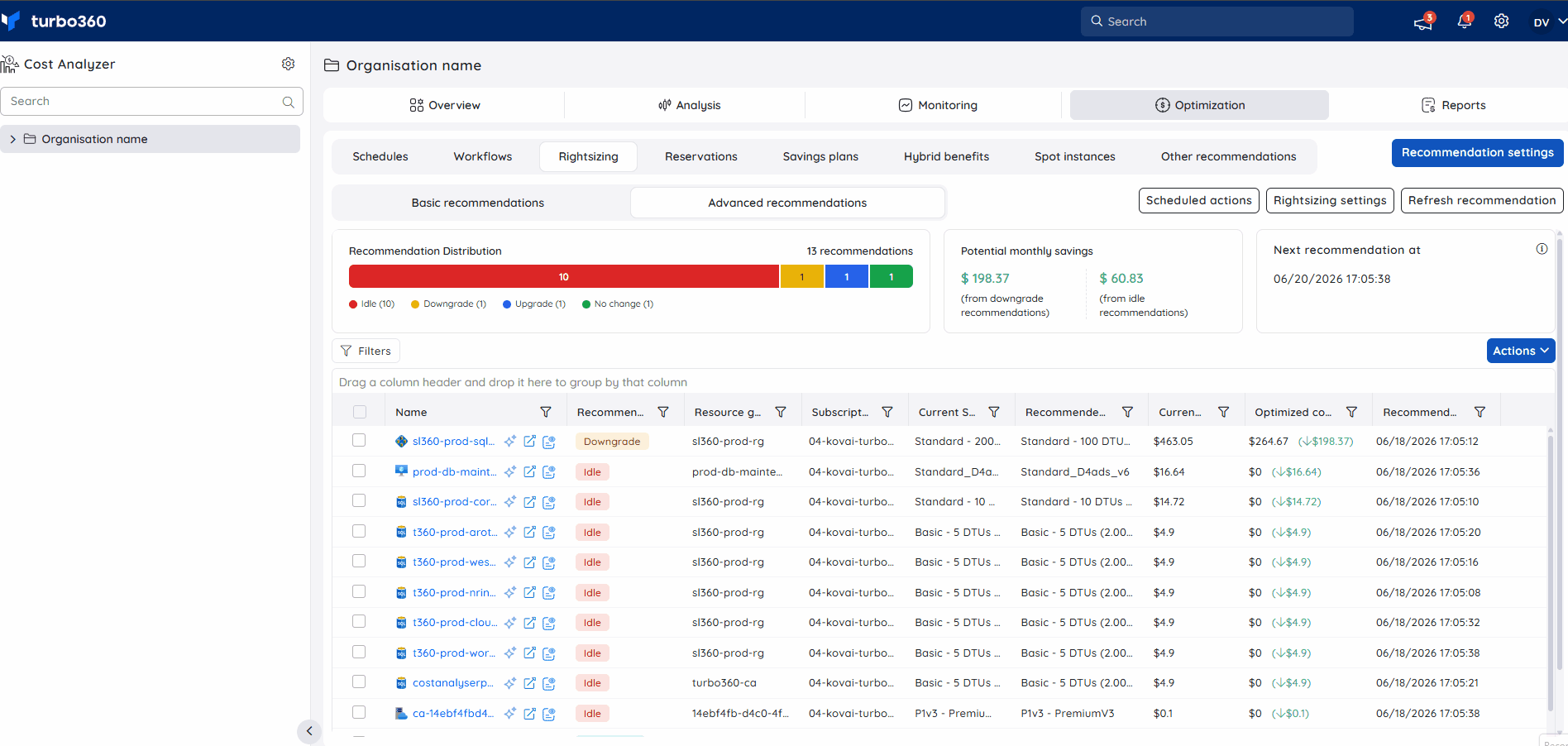Select the sl360-prod-cor row checkbox
Image resolution: width=1568 pixels, height=746 pixels.
click(359, 500)
